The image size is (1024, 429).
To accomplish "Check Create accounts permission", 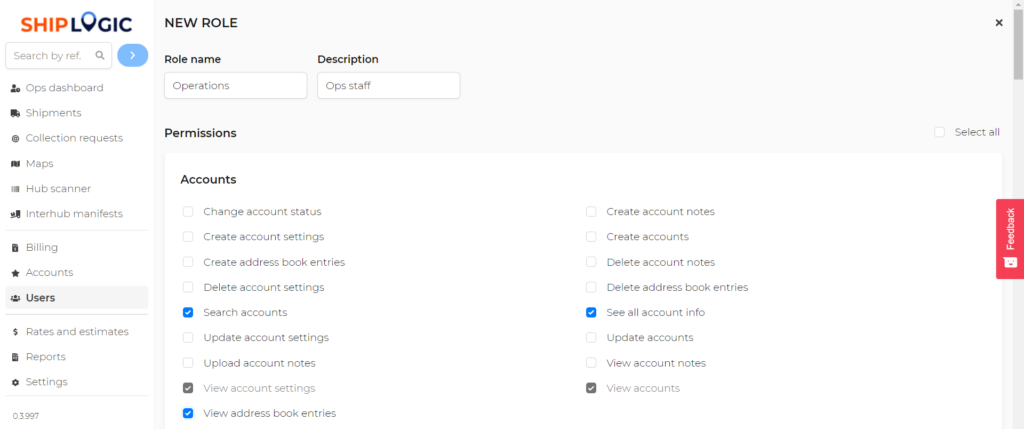I will click(591, 236).
